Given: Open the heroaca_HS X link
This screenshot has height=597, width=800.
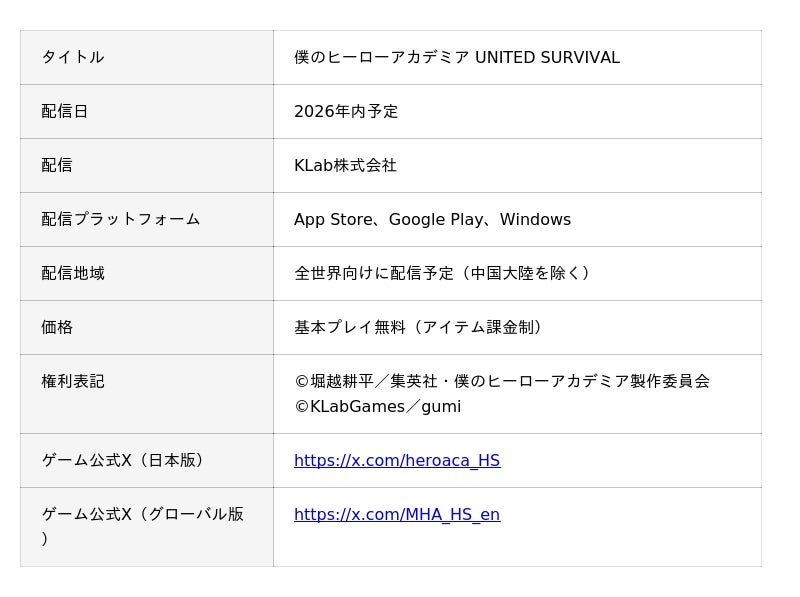Looking at the screenshot, I should [397, 461].
